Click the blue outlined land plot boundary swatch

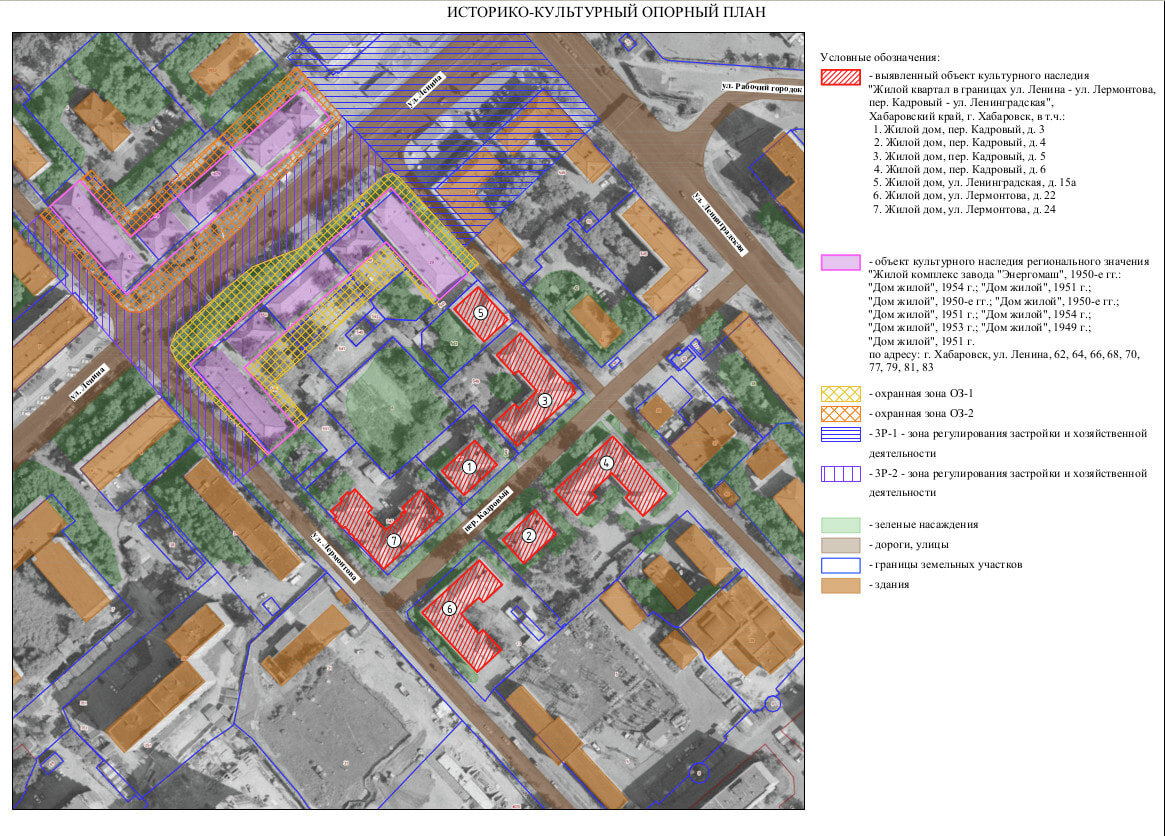pyautogui.click(x=840, y=566)
